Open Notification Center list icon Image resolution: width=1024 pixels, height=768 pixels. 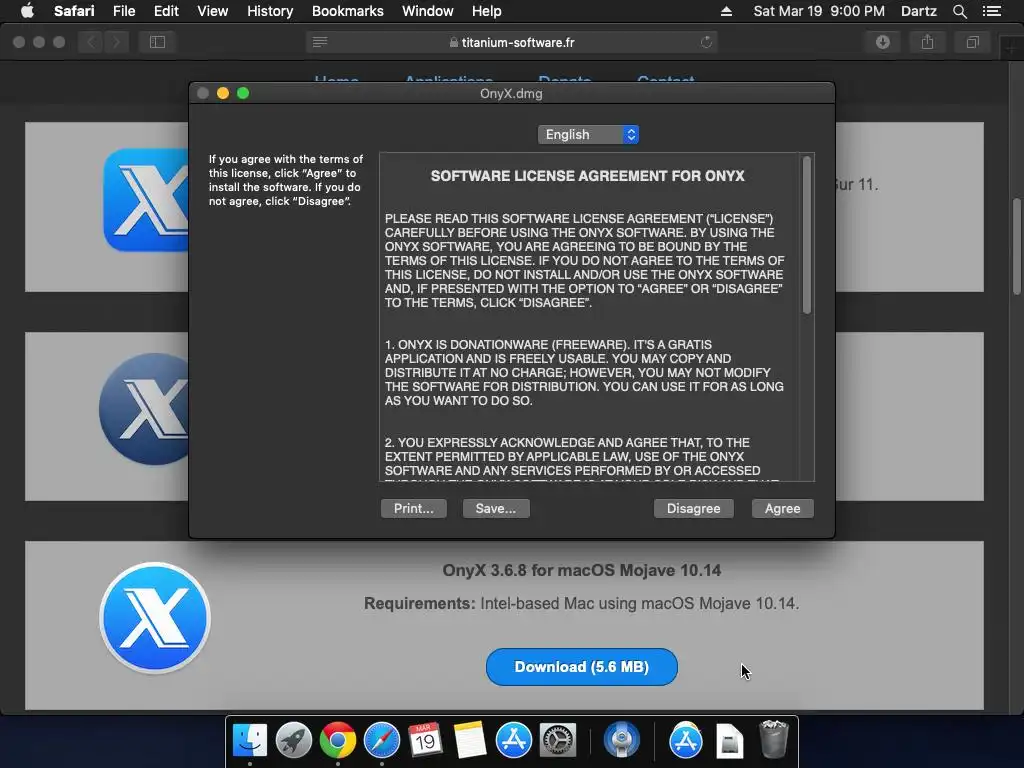click(991, 11)
